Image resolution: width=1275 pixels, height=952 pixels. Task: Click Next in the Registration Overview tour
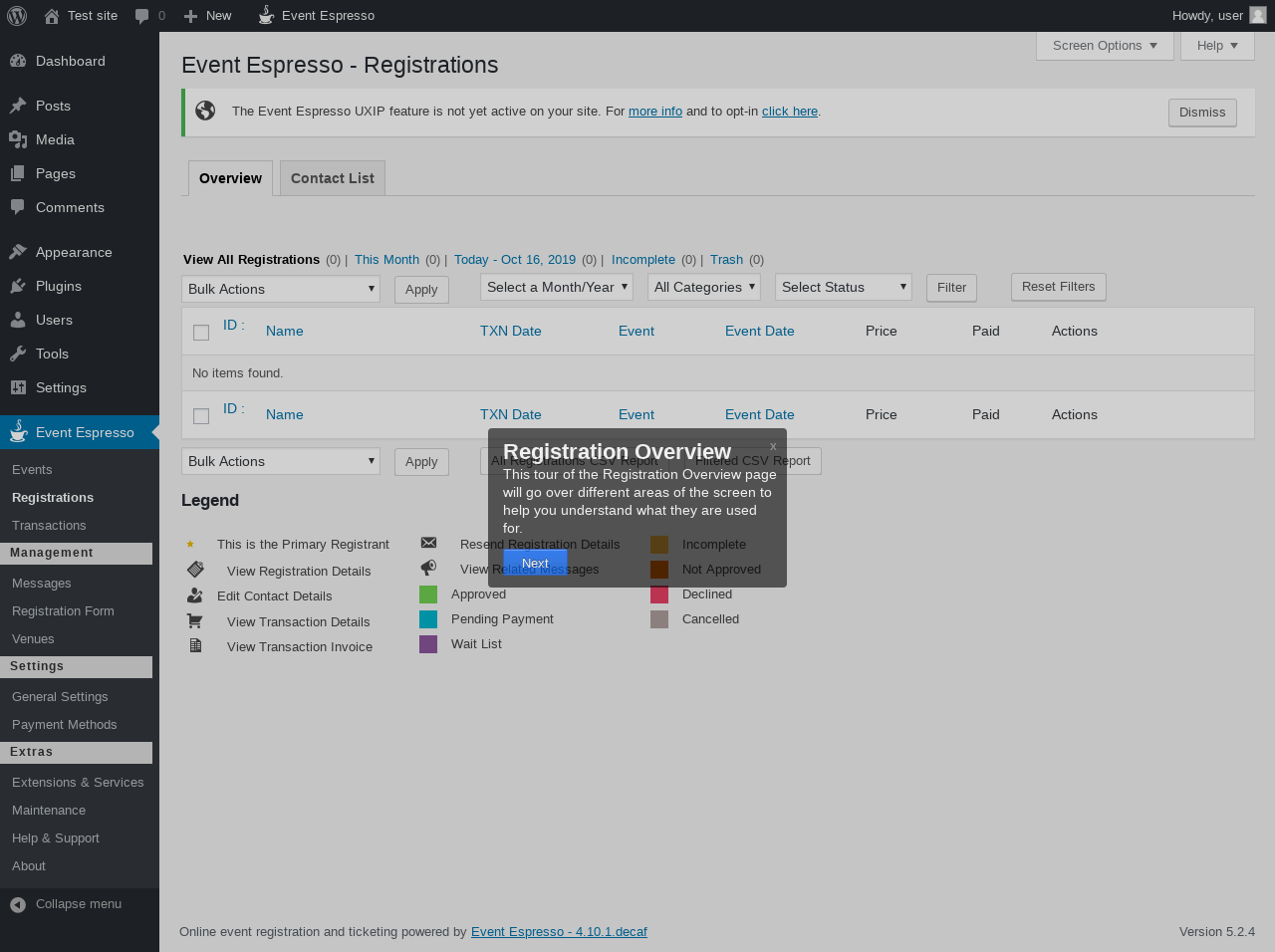click(535, 563)
